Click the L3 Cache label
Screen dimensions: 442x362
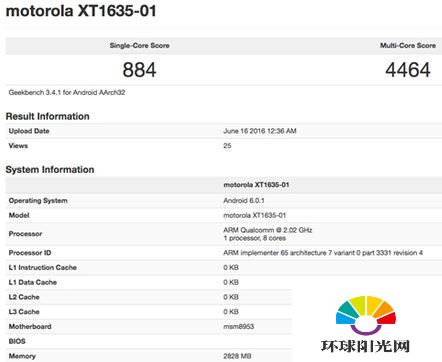click(24, 312)
